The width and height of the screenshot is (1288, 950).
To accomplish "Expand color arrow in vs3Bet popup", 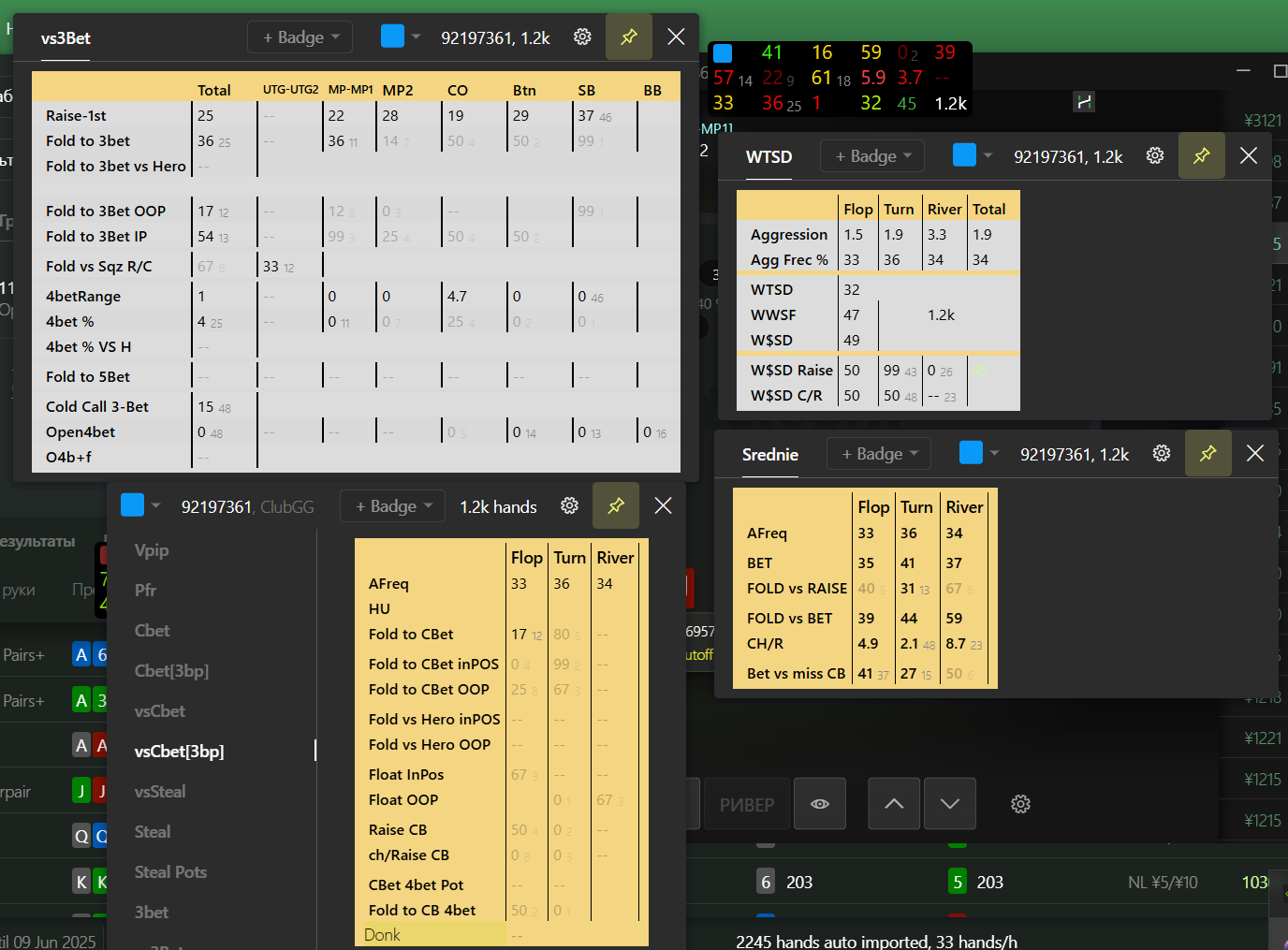I will pos(416,37).
